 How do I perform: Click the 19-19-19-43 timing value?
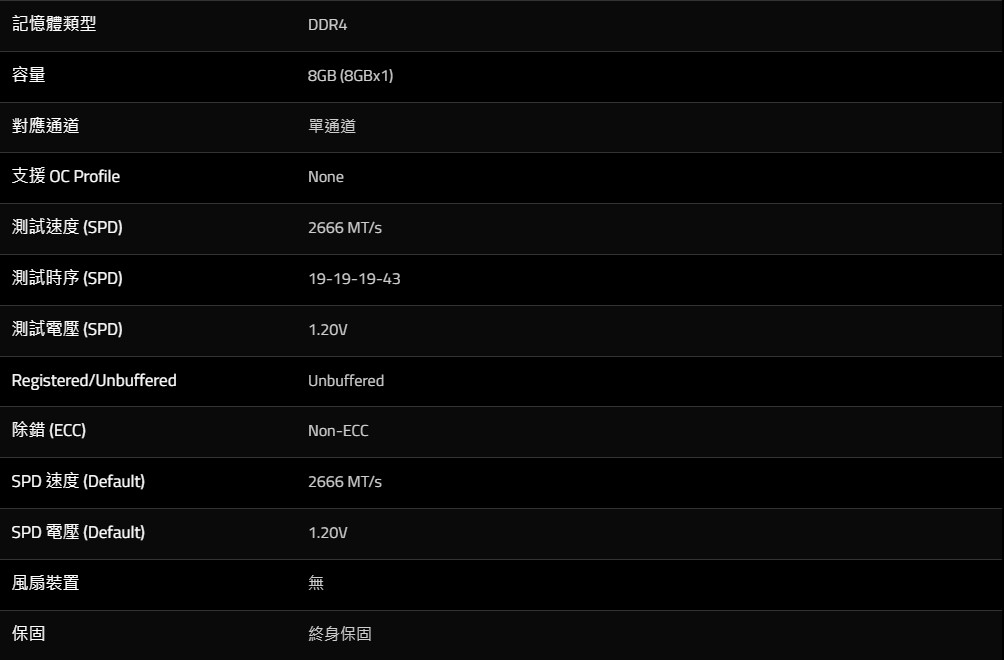click(x=354, y=279)
